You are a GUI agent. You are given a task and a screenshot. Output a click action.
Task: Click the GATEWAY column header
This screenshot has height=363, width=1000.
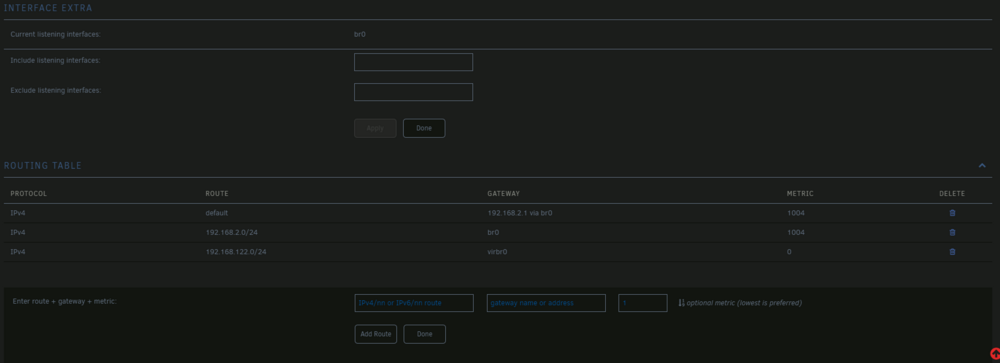coord(504,193)
